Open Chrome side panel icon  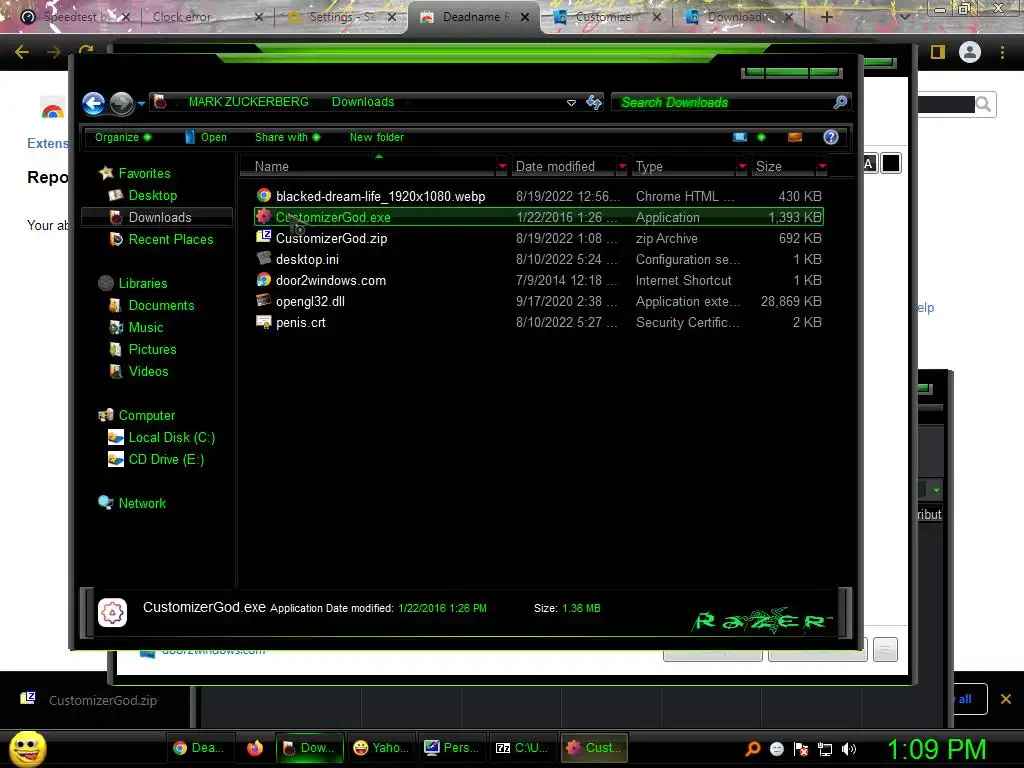pyautogui.click(x=938, y=52)
